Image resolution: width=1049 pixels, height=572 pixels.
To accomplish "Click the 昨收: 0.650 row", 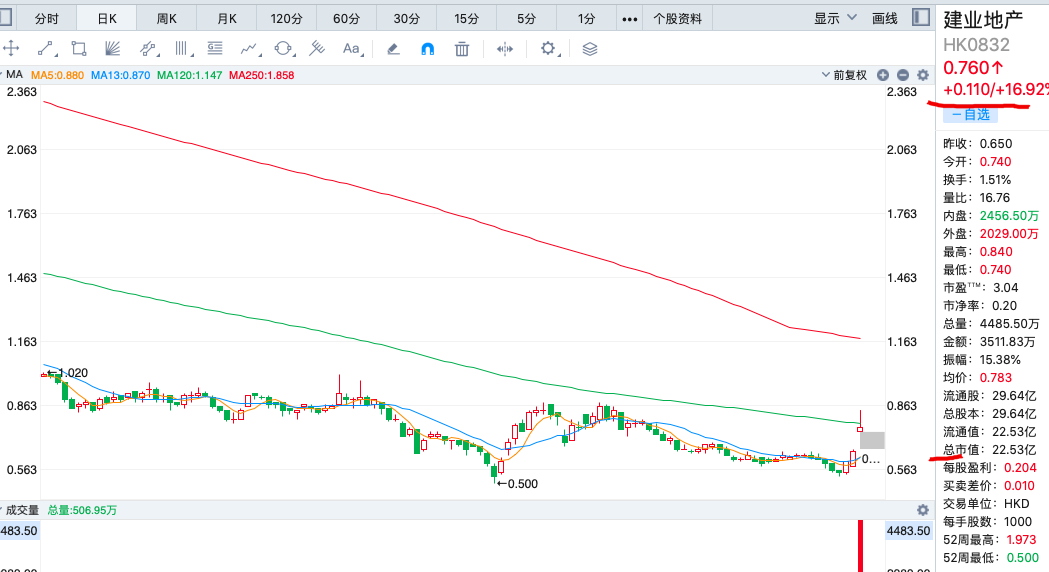I will point(977,143).
